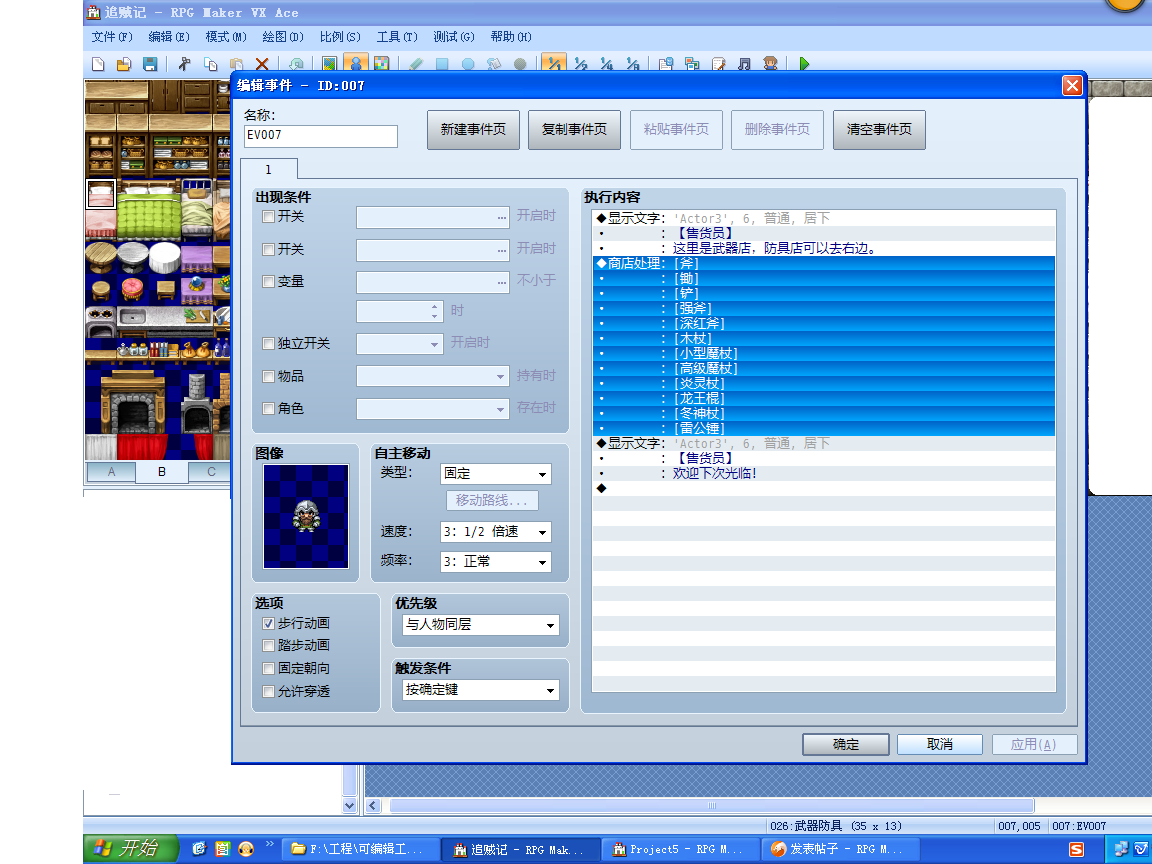The image size is (1152, 864).
Task: Enable the 角色 condition checkbox
Action: pos(268,408)
